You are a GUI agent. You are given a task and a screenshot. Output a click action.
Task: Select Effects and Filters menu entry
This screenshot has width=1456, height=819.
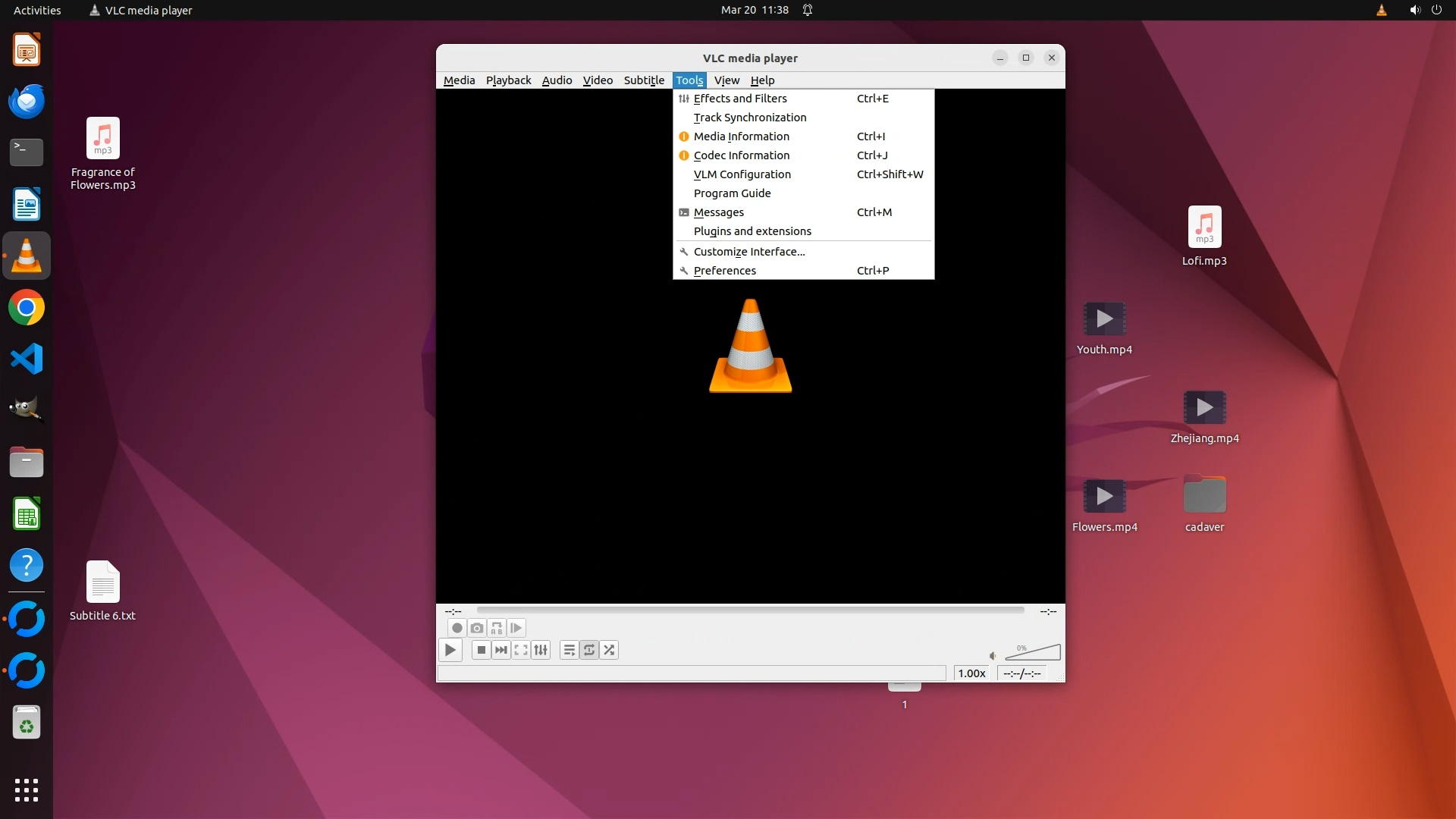coord(740,99)
